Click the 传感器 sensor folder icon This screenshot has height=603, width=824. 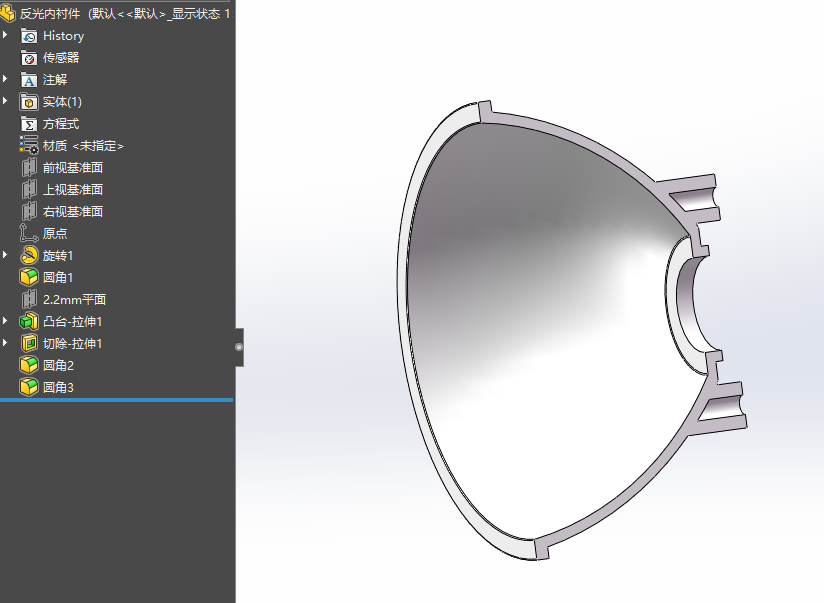point(29,58)
